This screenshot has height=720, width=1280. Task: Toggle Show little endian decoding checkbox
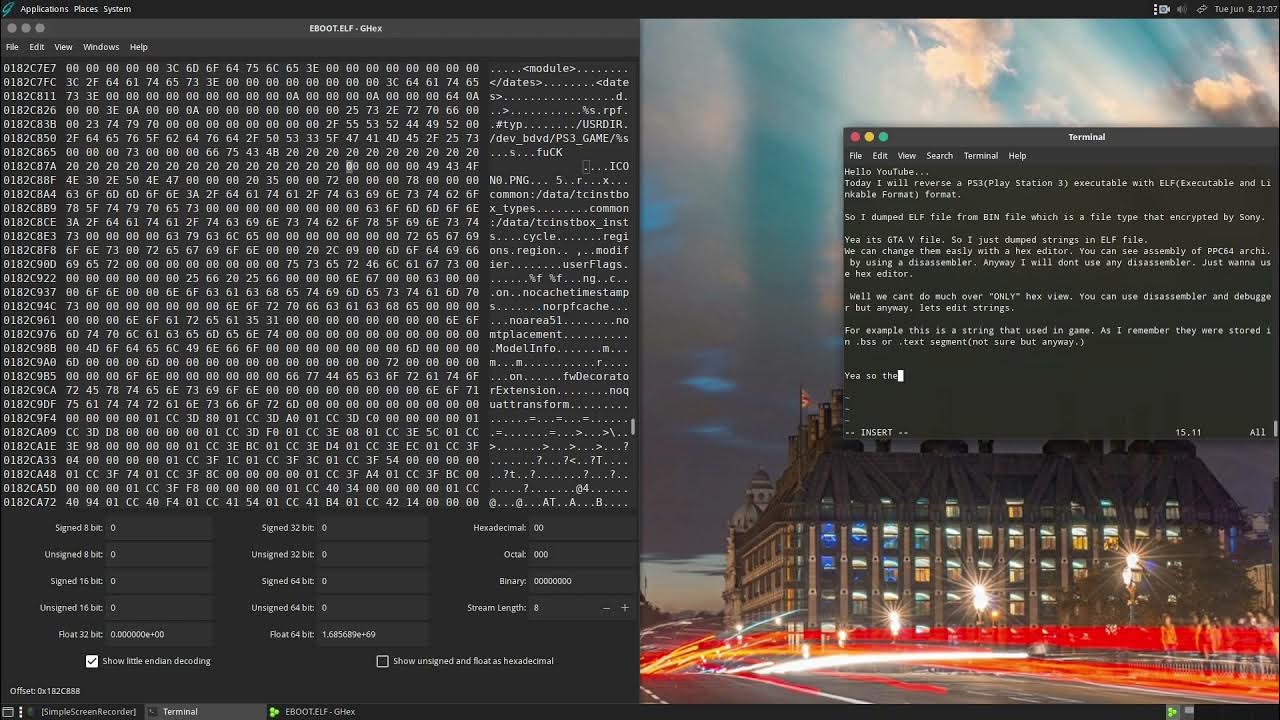[x=92, y=661]
